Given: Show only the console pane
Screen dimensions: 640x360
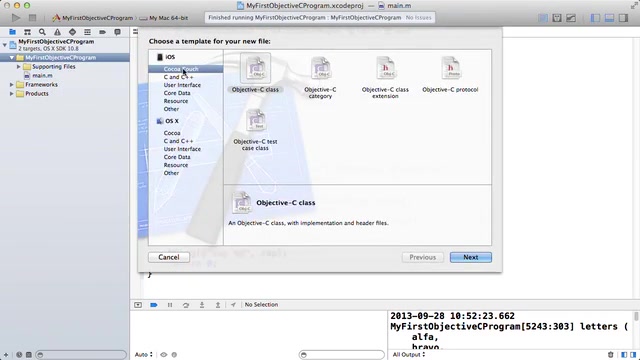Looking at the screenshot, I should tap(633, 355).
